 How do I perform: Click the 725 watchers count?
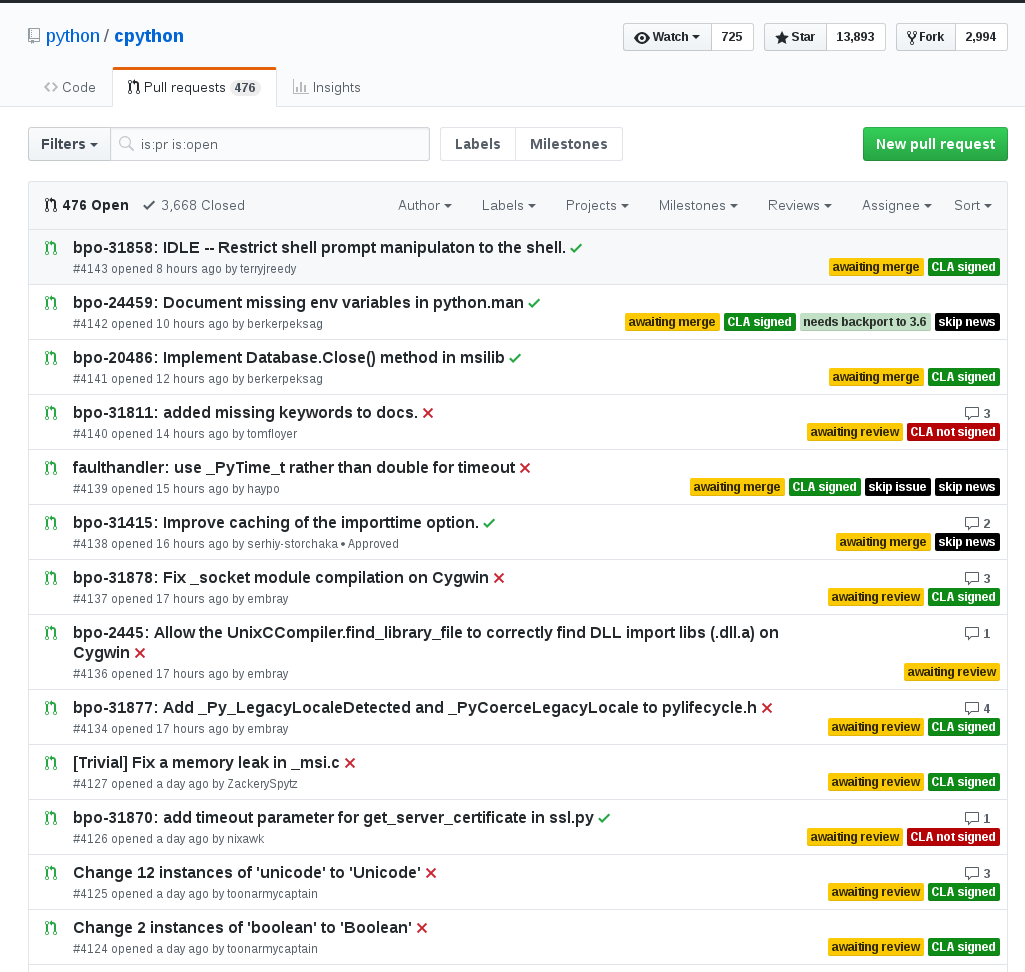click(x=731, y=37)
